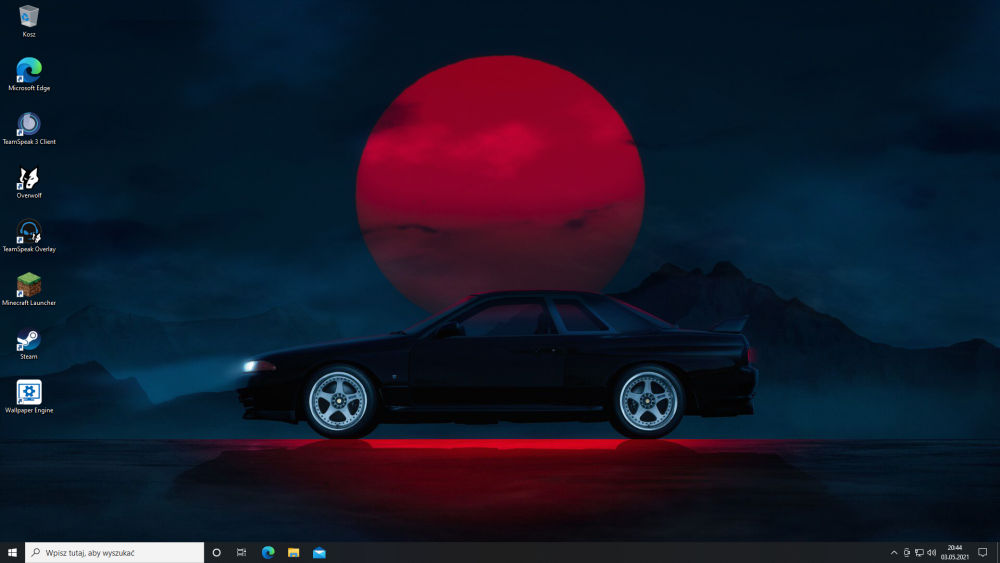Open Cortana from the taskbar

coord(216,552)
